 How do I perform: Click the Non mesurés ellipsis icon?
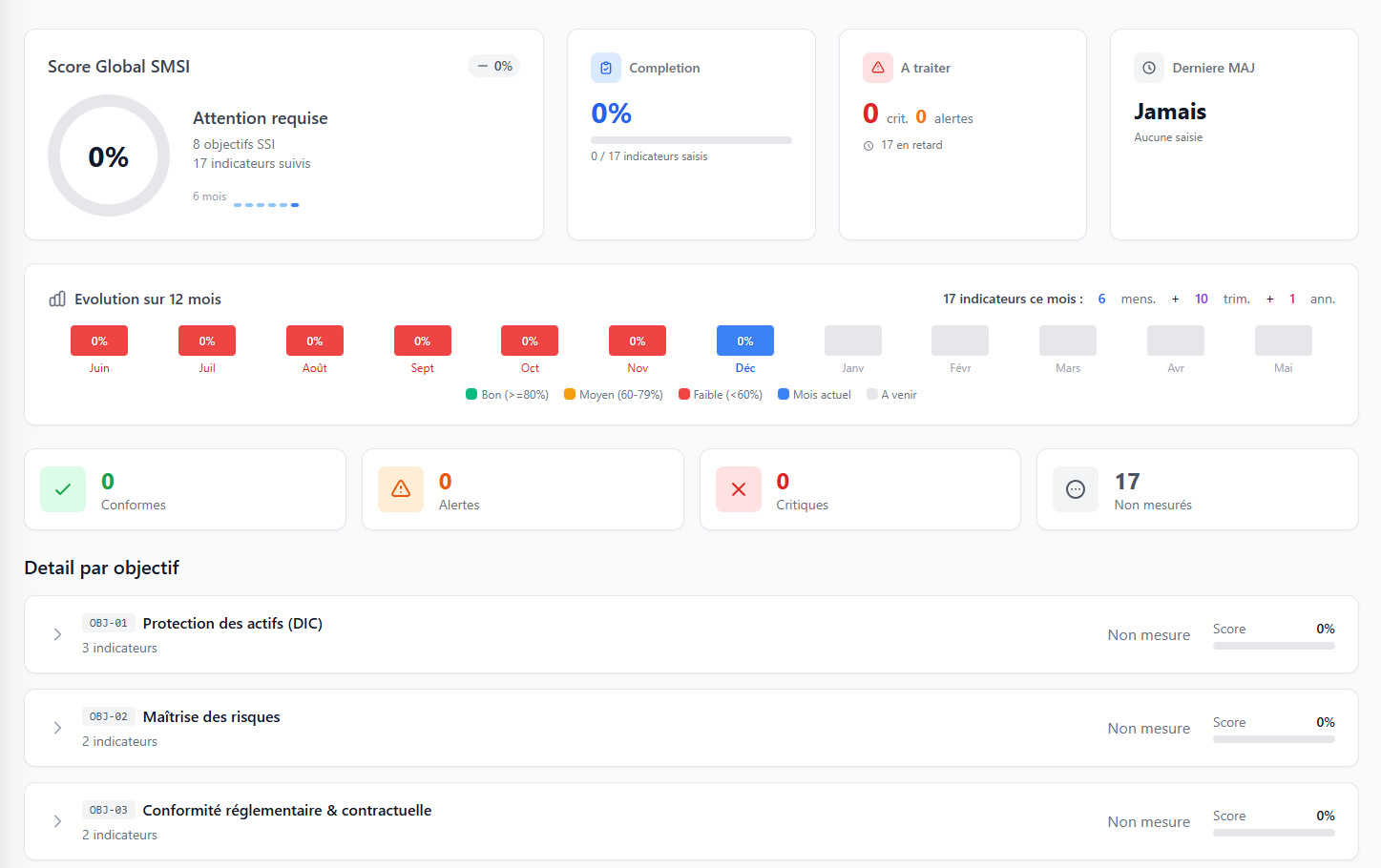pos(1076,489)
